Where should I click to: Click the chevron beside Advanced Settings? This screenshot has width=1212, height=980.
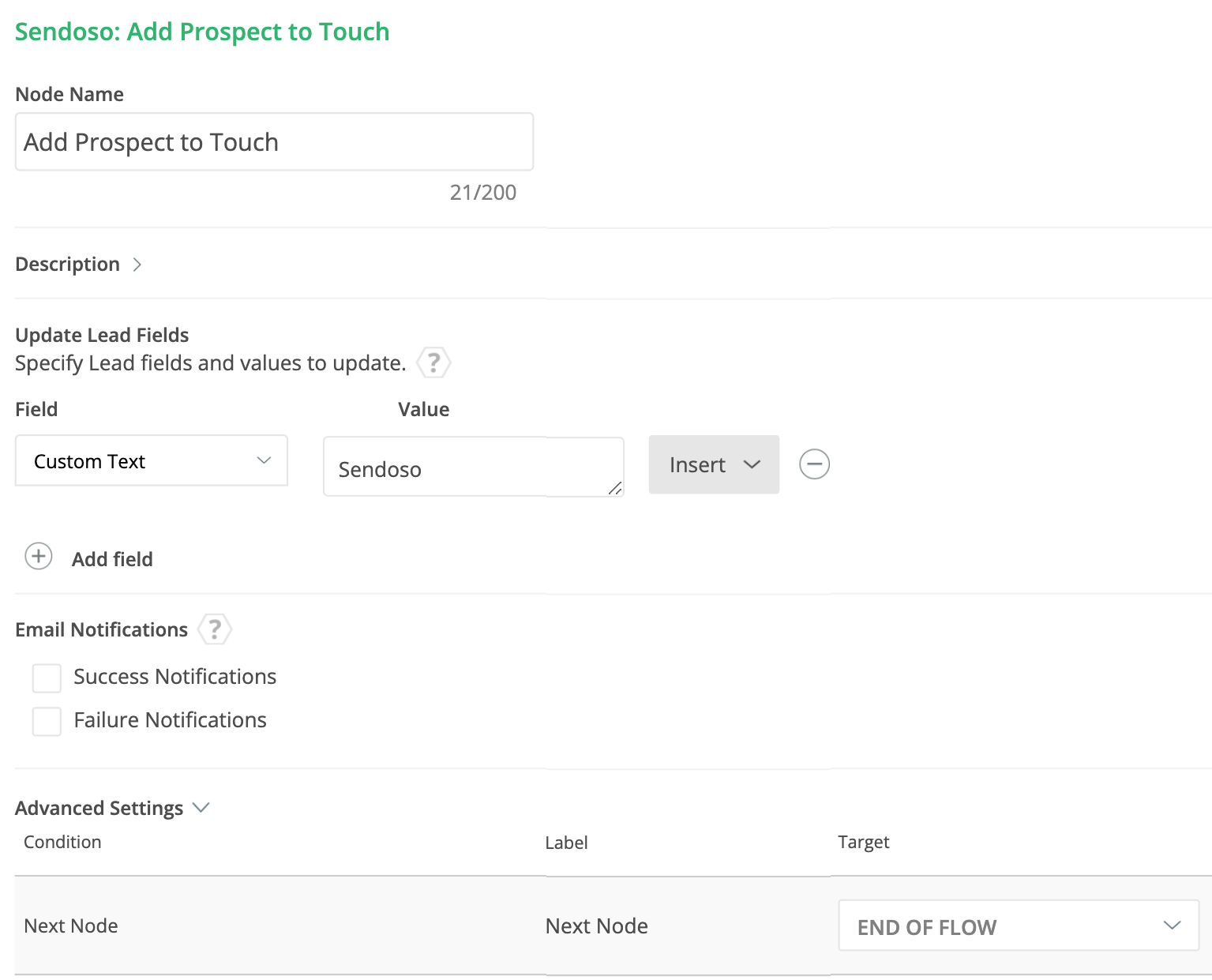[x=201, y=808]
